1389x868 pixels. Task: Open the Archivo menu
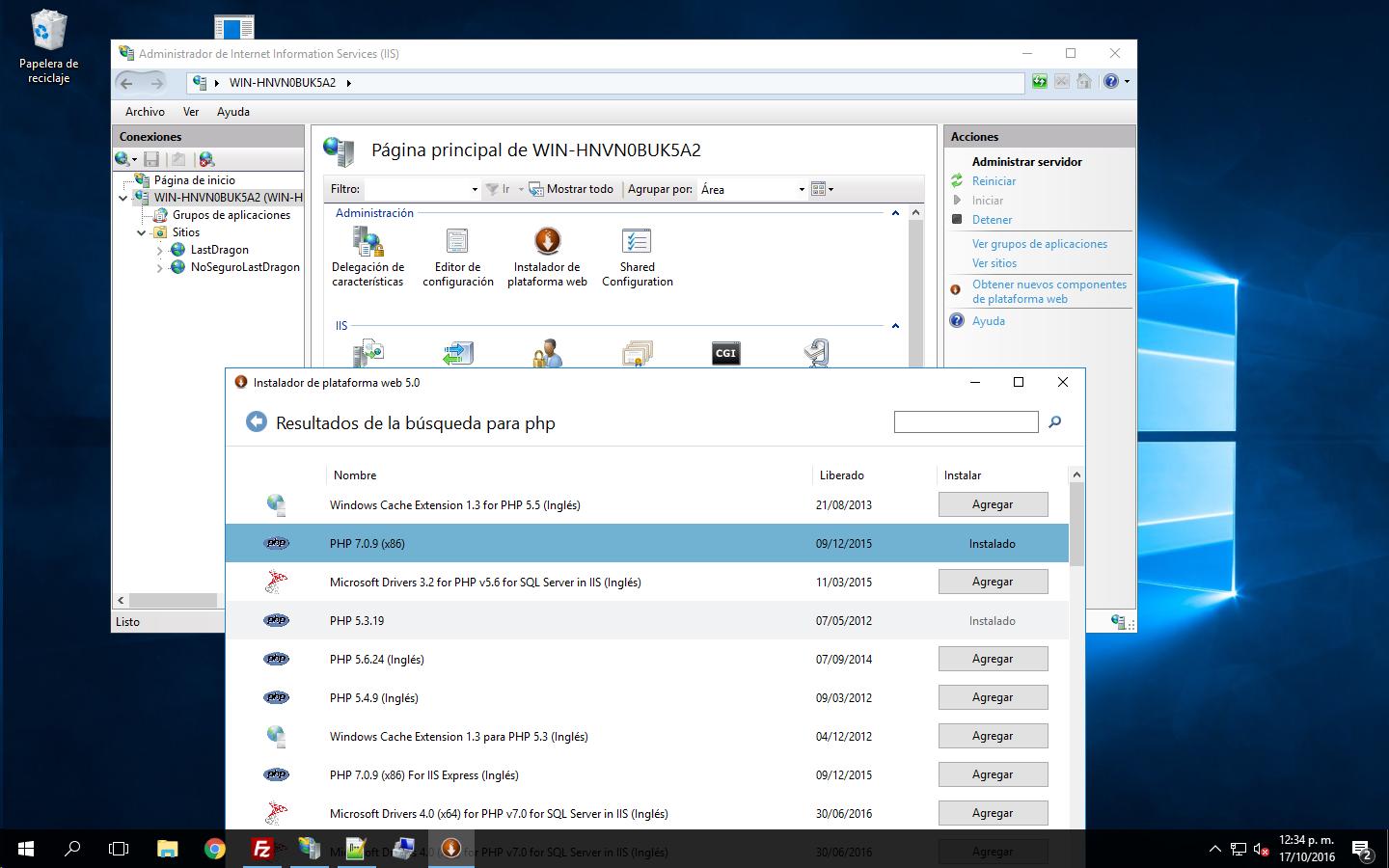[x=145, y=112]
